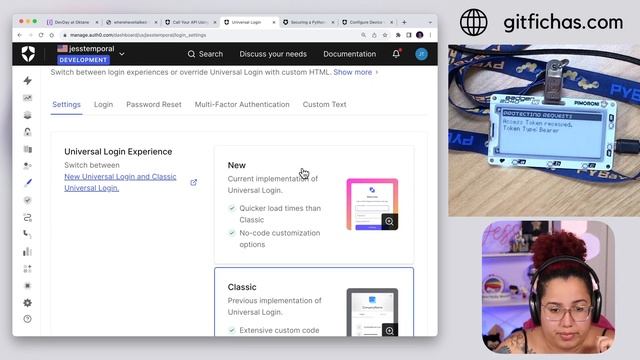Switch to the wherehavetalked browser tab
640x360 pixels.
[131, 22]
